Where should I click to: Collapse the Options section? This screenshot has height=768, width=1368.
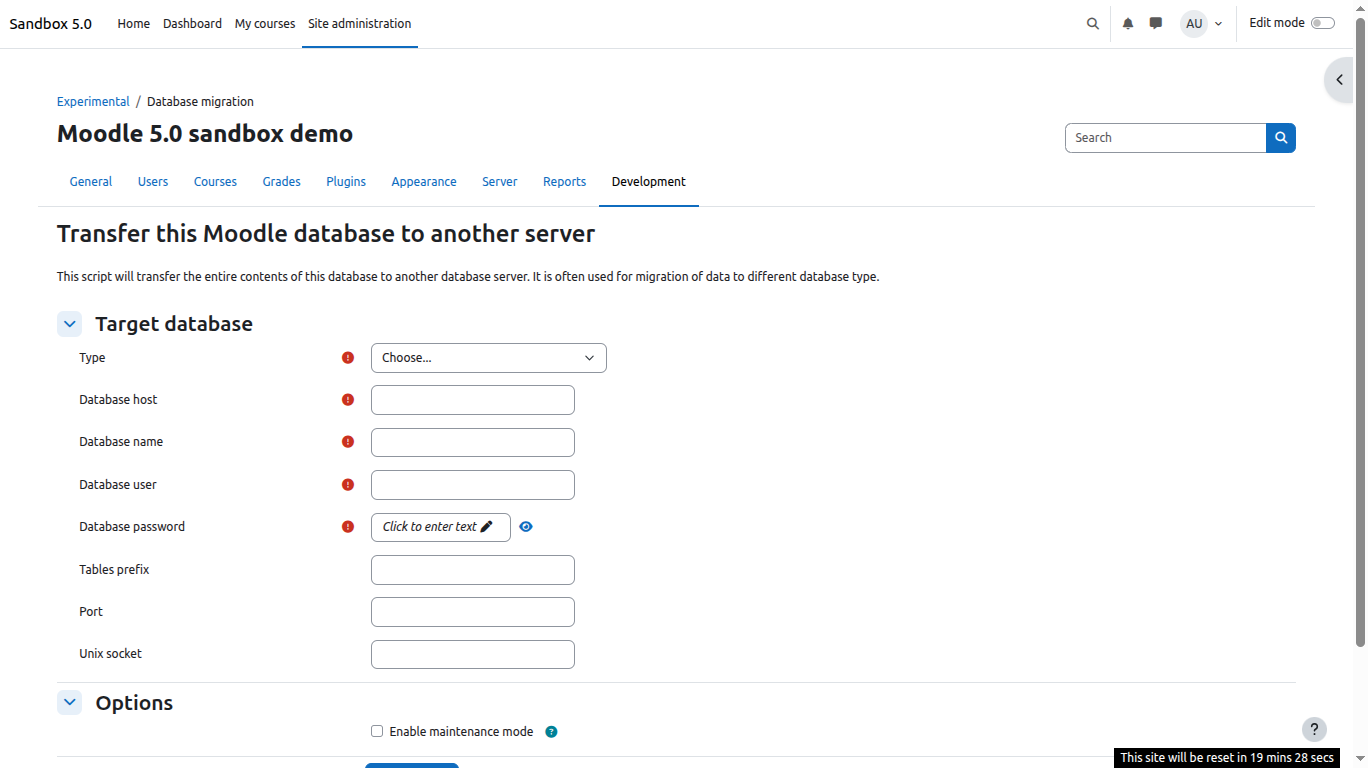click(69, 702)
